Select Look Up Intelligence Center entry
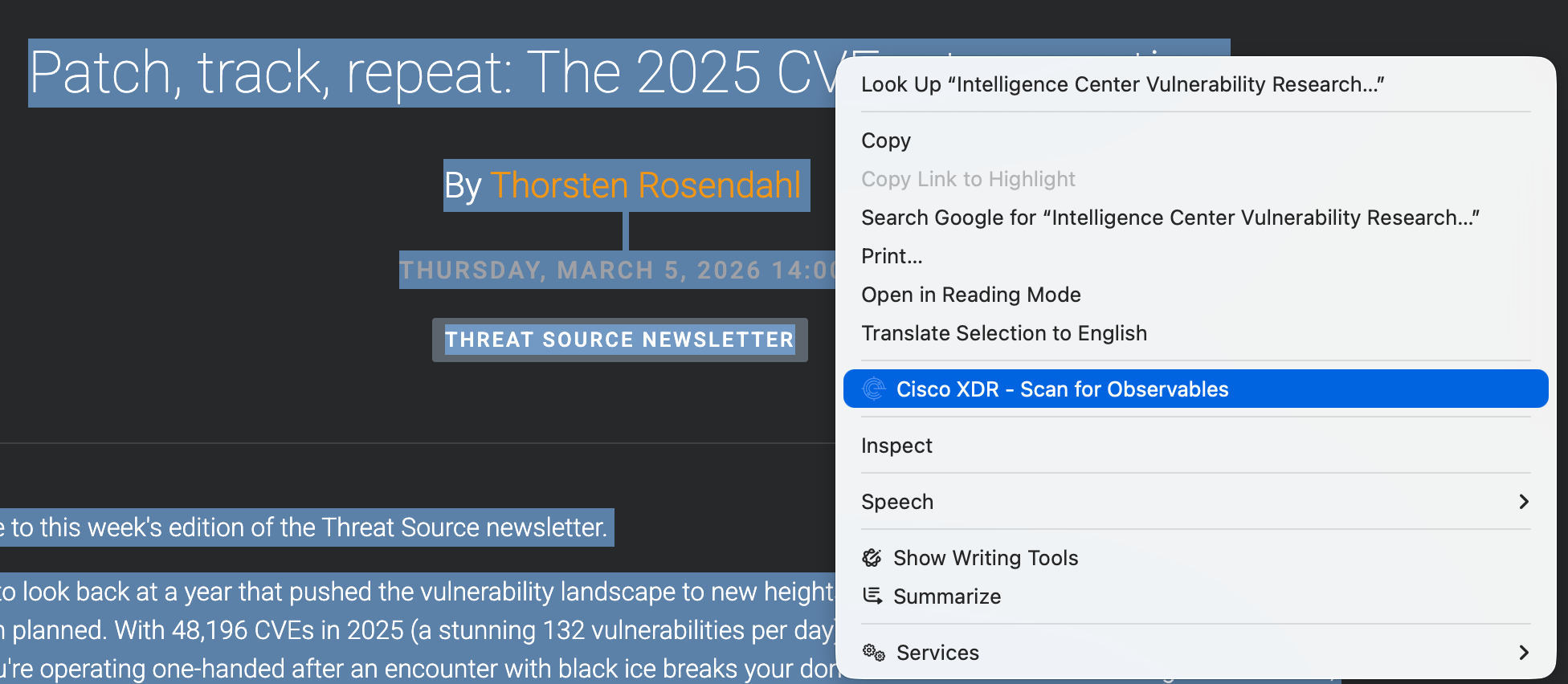 coord(1121,84)
